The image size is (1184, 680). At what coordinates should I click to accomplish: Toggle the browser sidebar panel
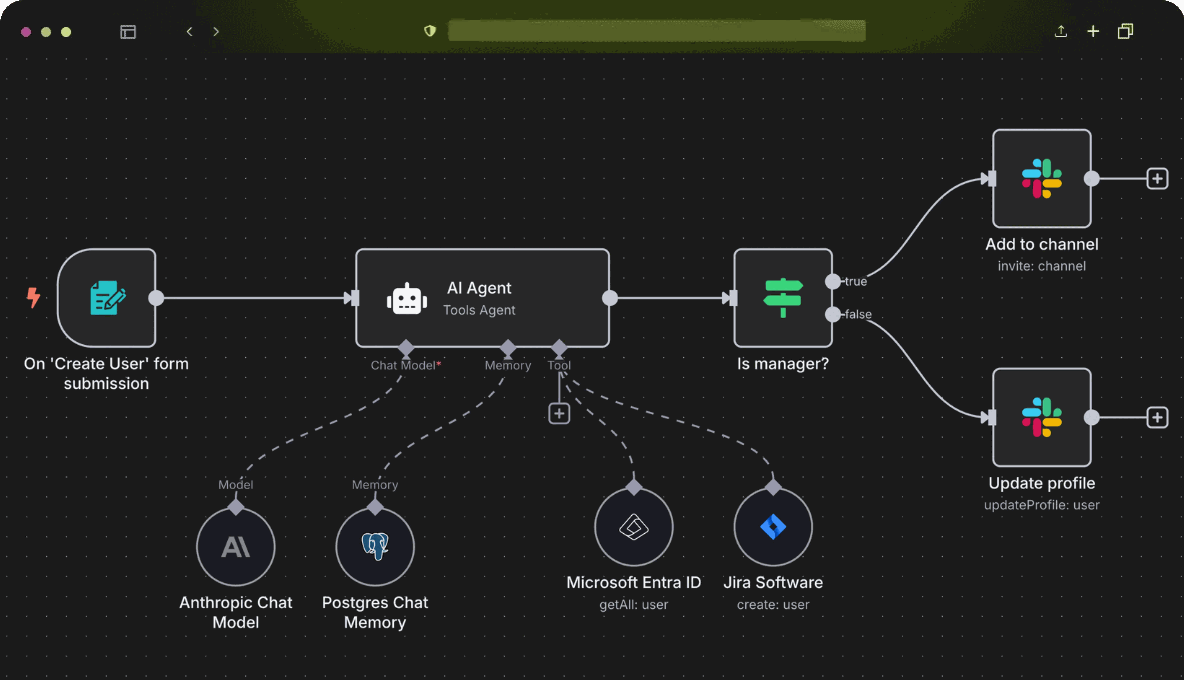click(x=128, y=32)
